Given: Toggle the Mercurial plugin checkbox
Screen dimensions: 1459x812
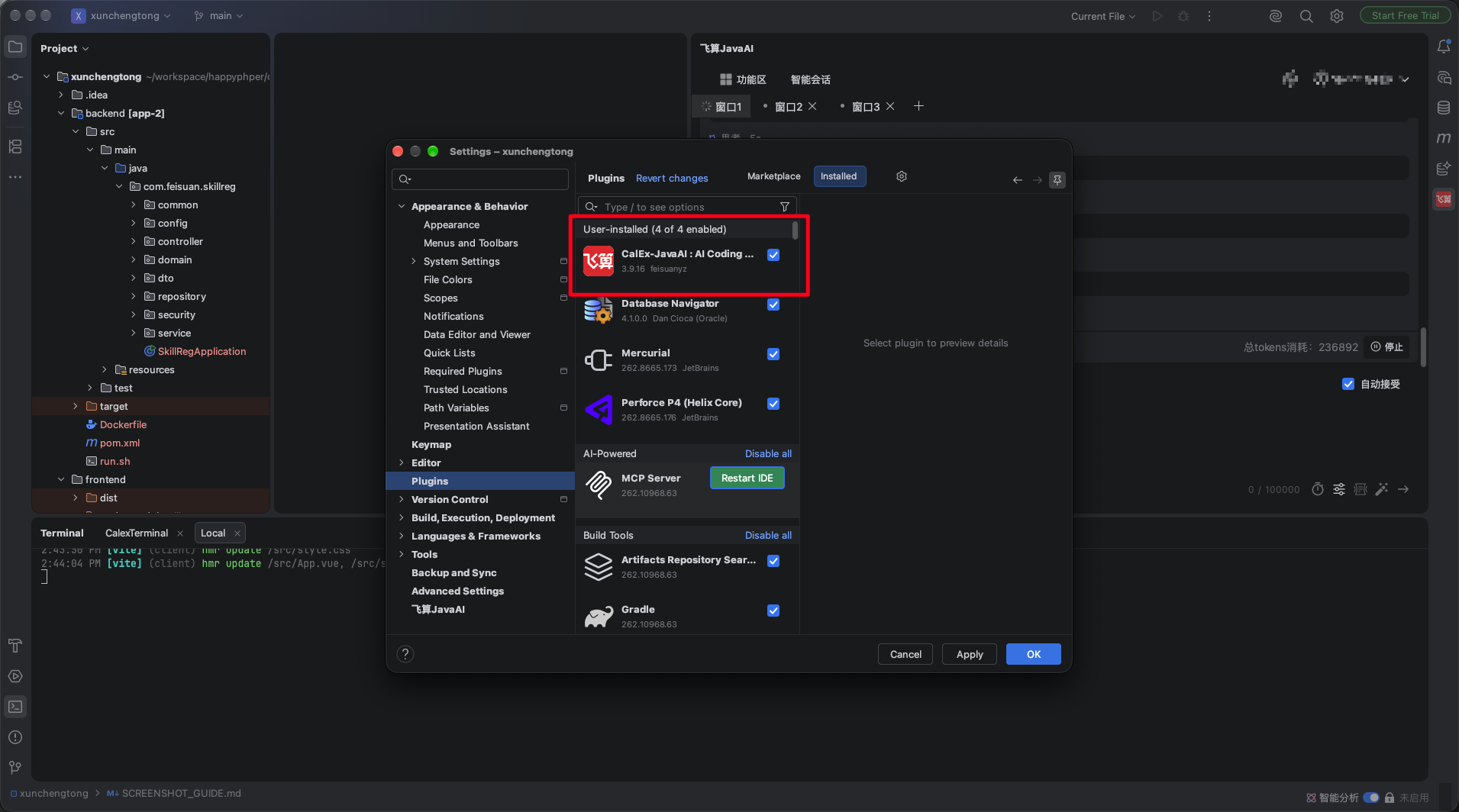Looking at the screenshot, I should tap(773, 354).
